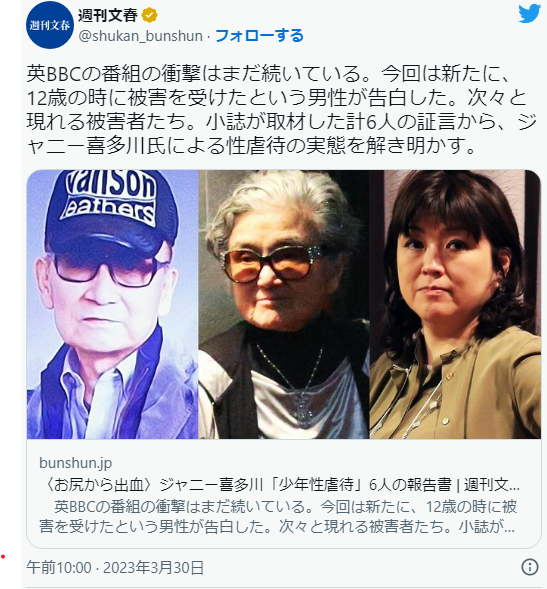Image resolution: width=547 pixels, height=589 pixels.
Task: Click the small red dot at left edge
Action: [3, 556]
